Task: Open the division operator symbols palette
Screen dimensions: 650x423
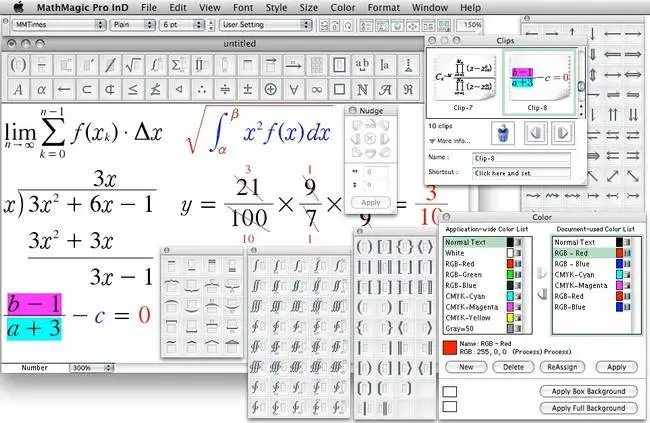Action: point(225,89)
